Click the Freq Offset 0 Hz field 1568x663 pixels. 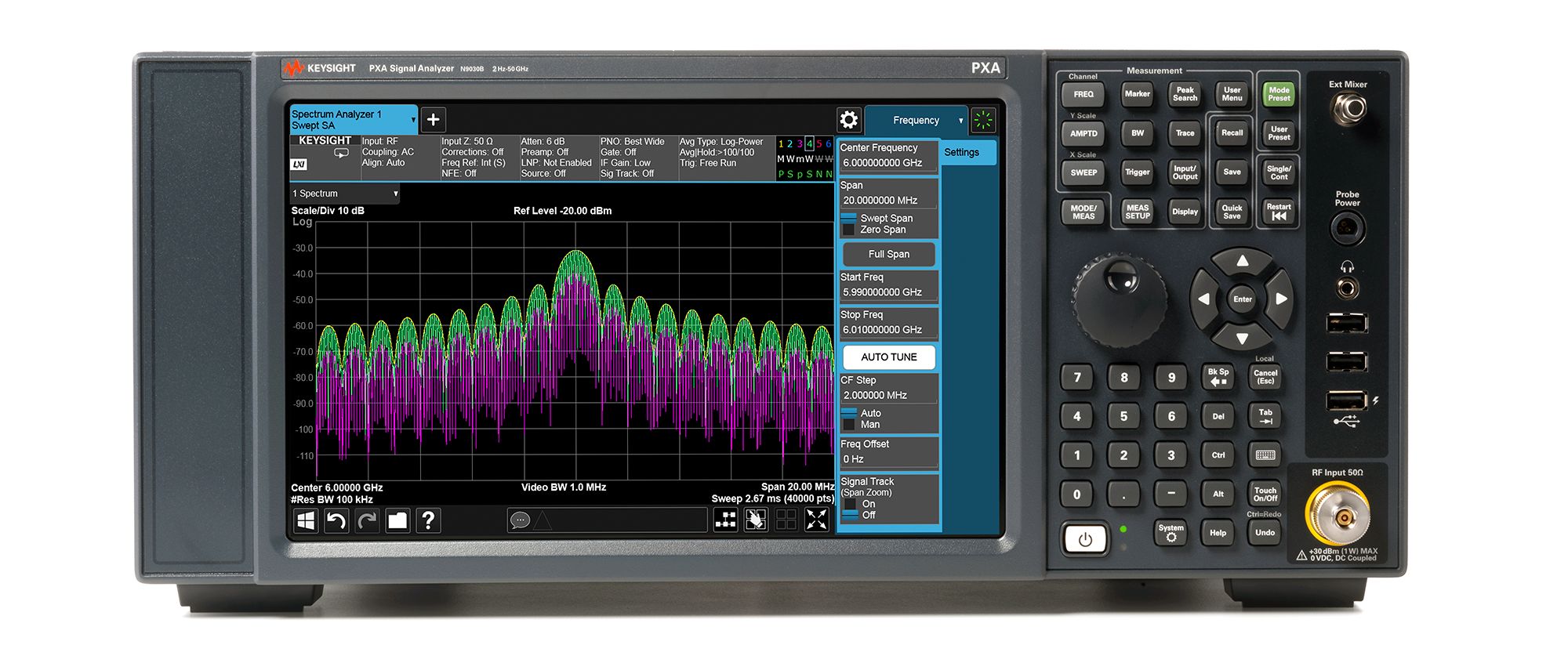pyautogui.click(x=886, y=459)
